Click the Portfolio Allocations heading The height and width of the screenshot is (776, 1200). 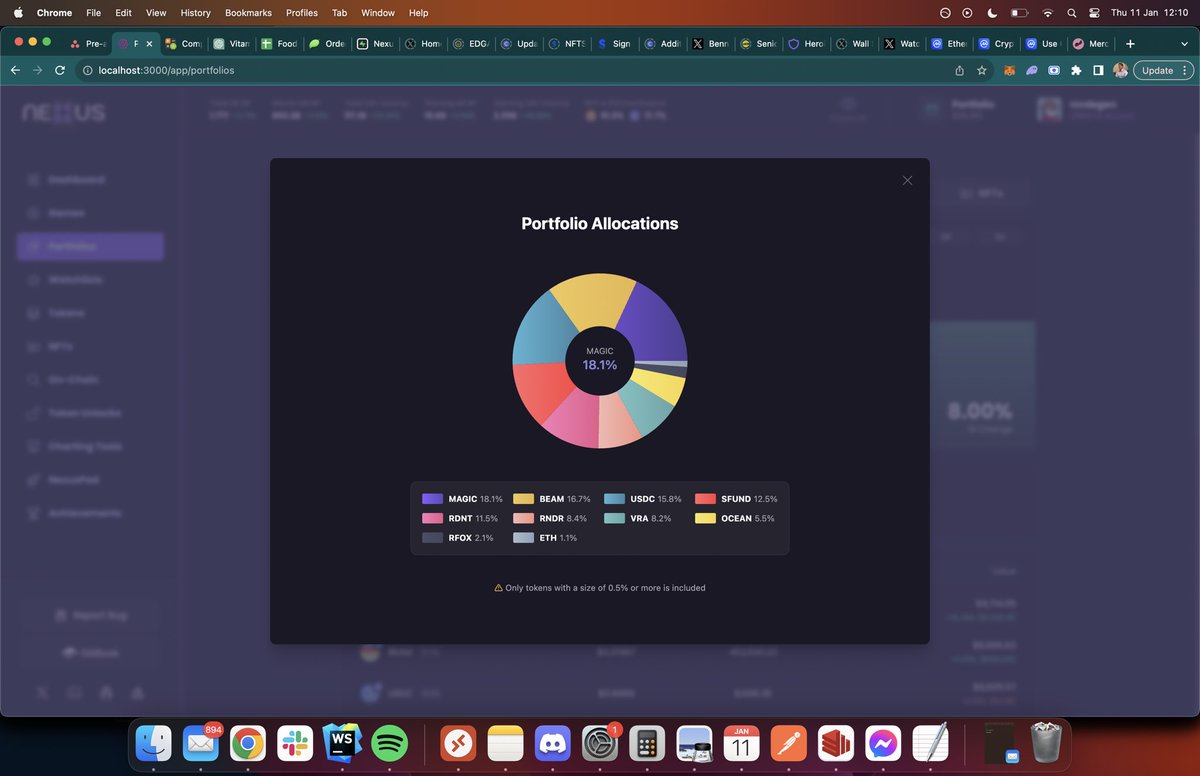click(600, 224)
